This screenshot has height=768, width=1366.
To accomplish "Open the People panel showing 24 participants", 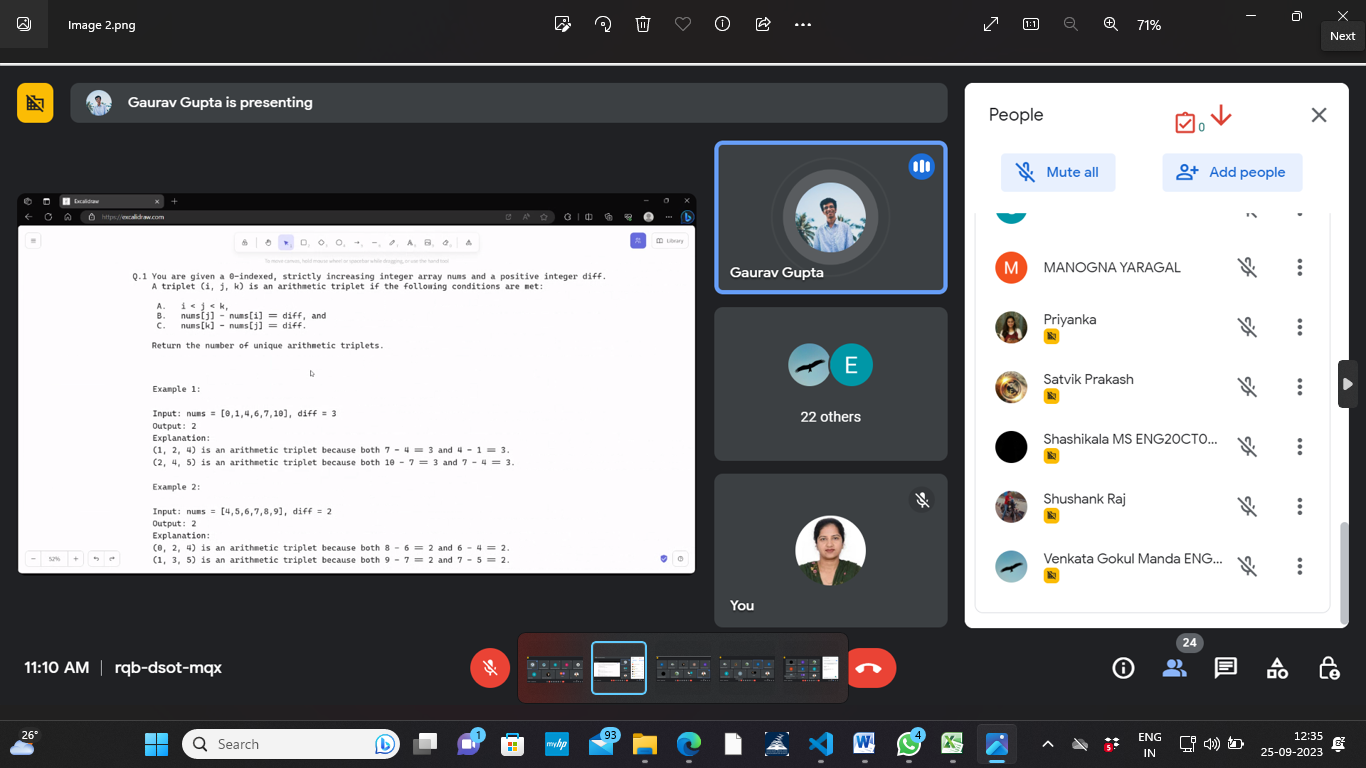I will coord(1175,668).
